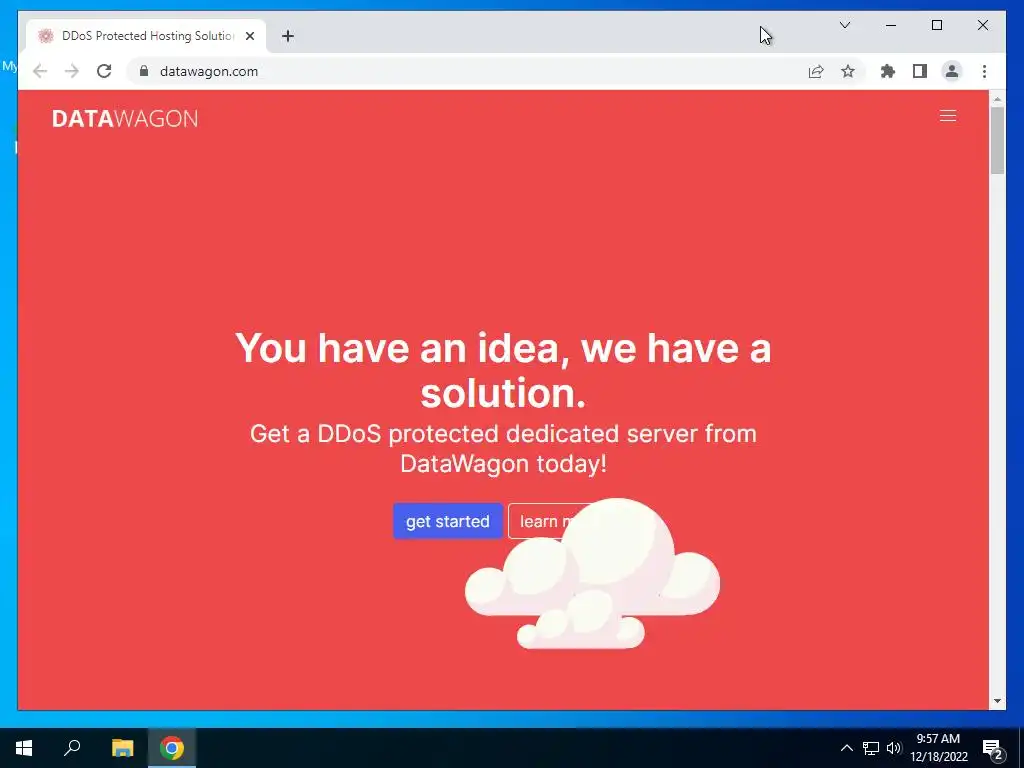Click the vertical scrollbar thumb
Viewport: 1024px width, 768px height.
(997, 140)
